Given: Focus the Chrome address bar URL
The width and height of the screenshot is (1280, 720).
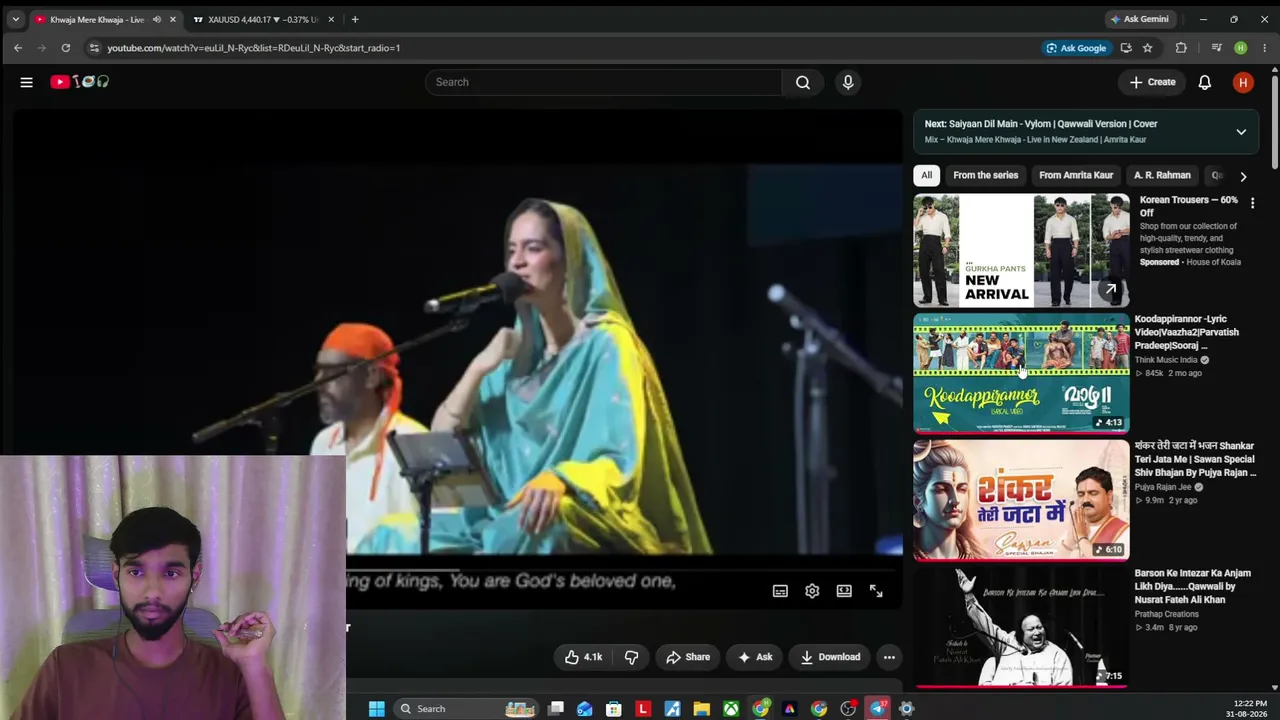Looking at the screenshot, I should pyautogui.click(x=254, y=48).
